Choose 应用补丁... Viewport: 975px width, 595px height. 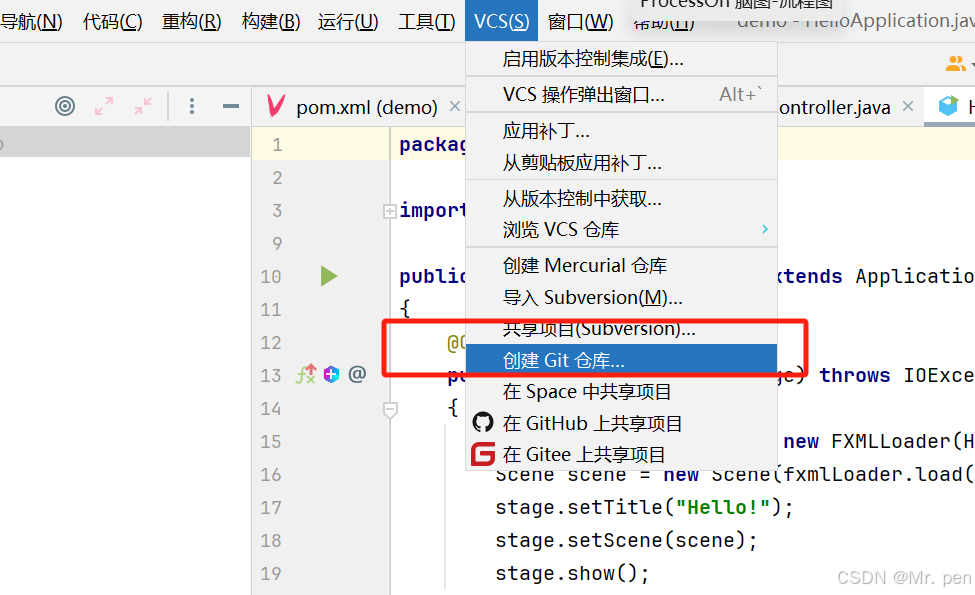[621, 131]
